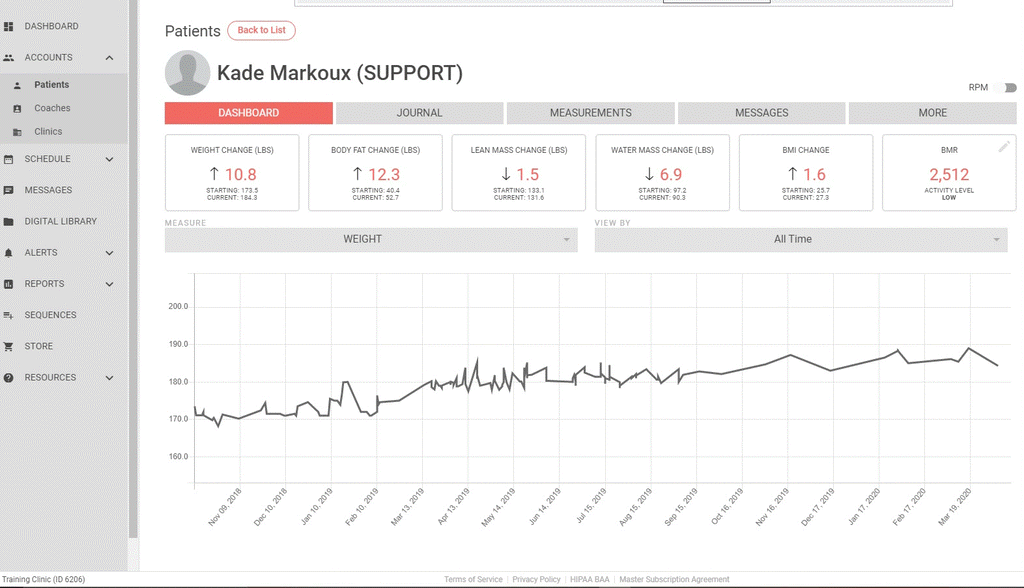Screen dimensions: 1024x588
Task: Click the Schedule calendar icon
Action: (9, 159)
